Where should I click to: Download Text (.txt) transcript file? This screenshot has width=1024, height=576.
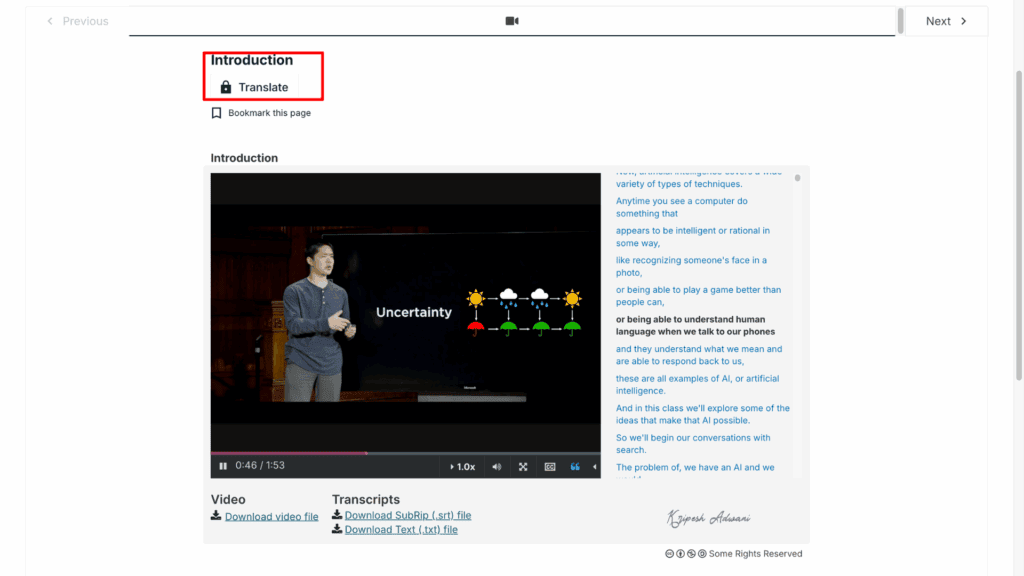pos(400,530)
